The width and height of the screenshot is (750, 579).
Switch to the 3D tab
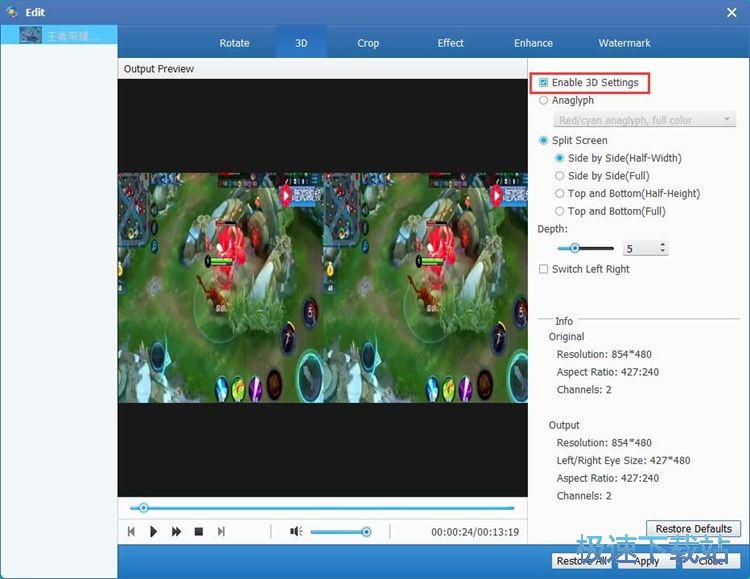301,43
